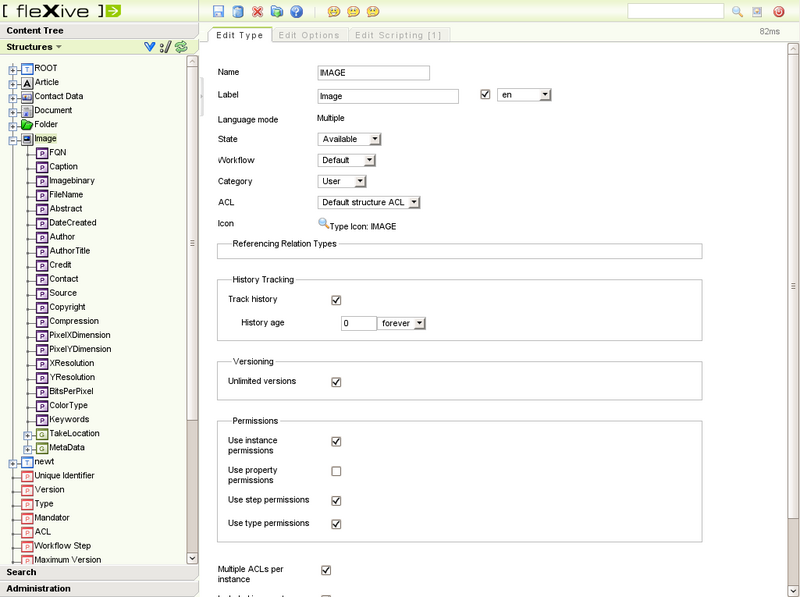Click the red power logout icon

778,12
